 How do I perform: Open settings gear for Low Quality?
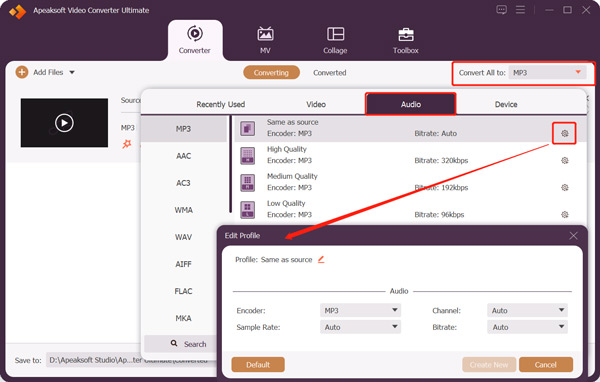(564, 214)
